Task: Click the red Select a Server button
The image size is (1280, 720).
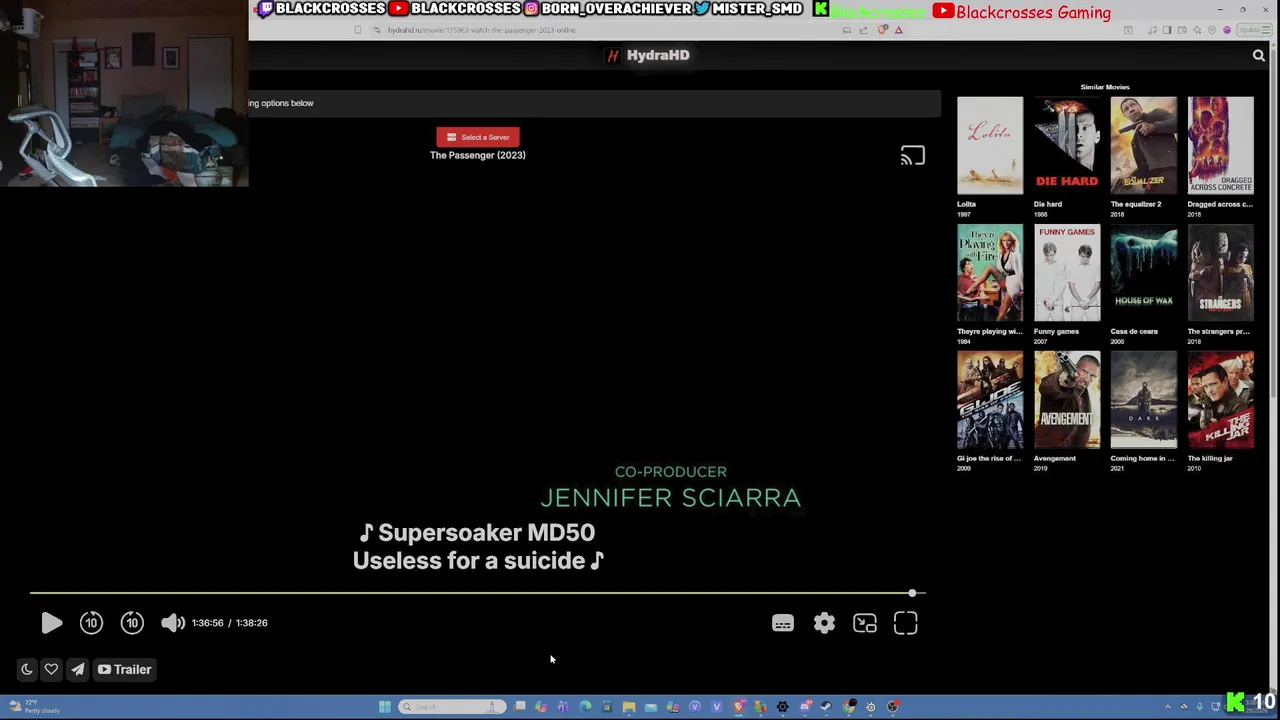Action: point(477,137)
